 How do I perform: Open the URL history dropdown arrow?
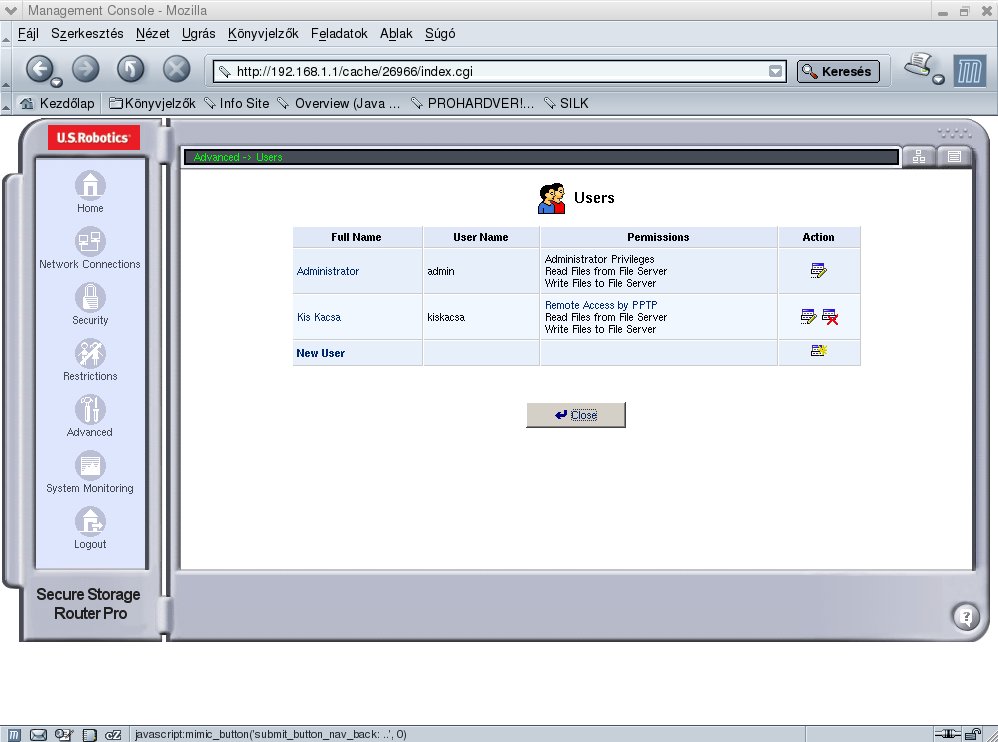coord(775,71)
